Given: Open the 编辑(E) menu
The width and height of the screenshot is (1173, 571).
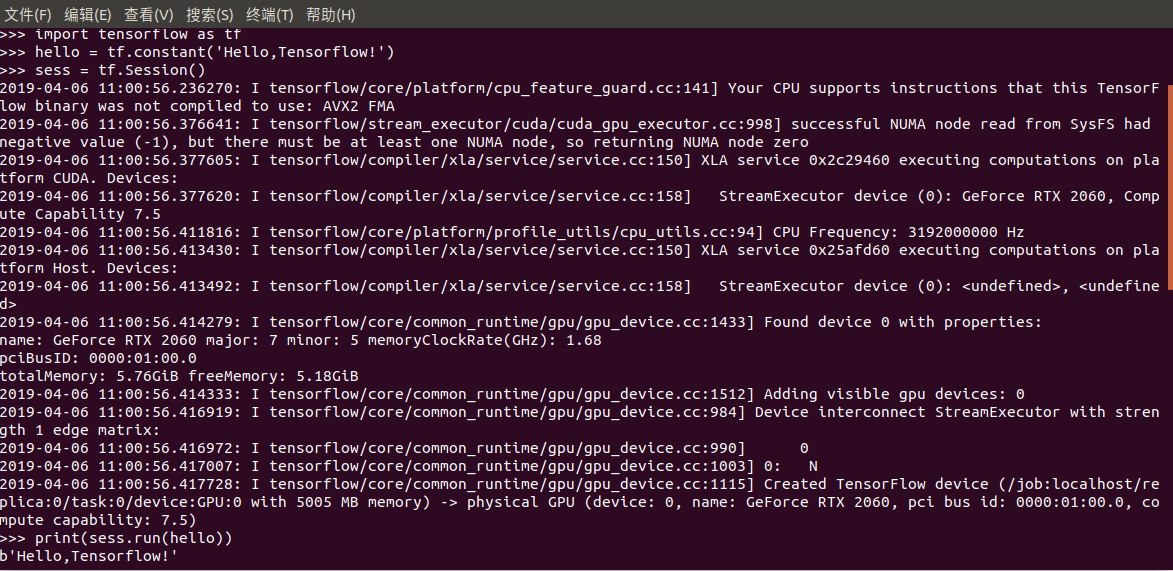Looking at the screenshot, I should [x=88, y=14].
